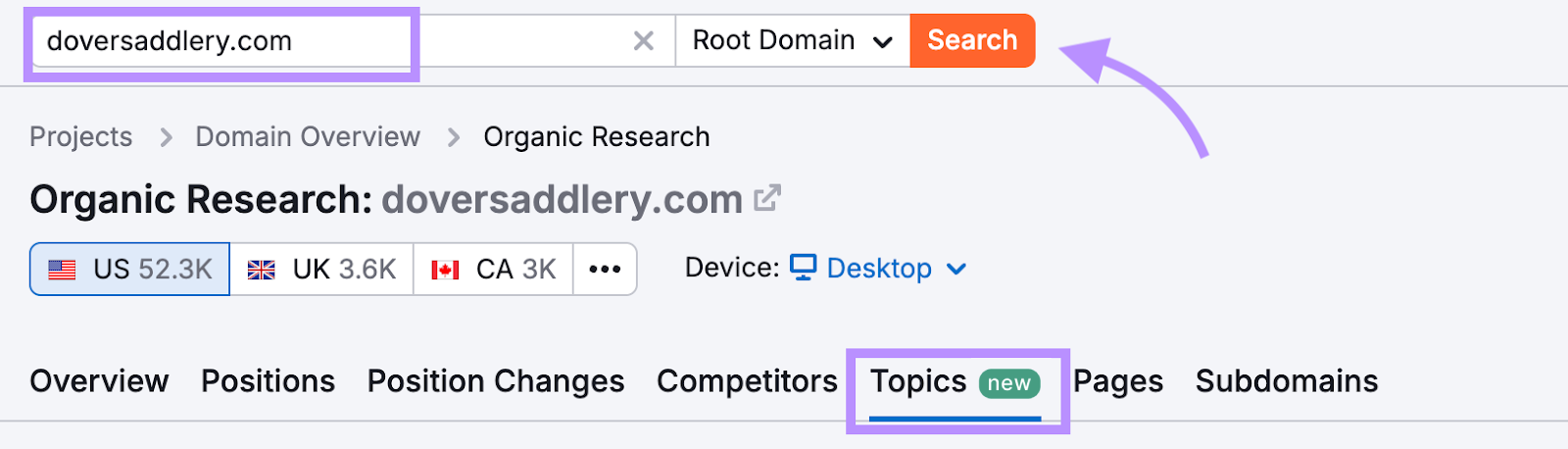Click the US flag icon
This screenshot has height=449, width=1568.
pyautogui.click(x=62, y=270)
